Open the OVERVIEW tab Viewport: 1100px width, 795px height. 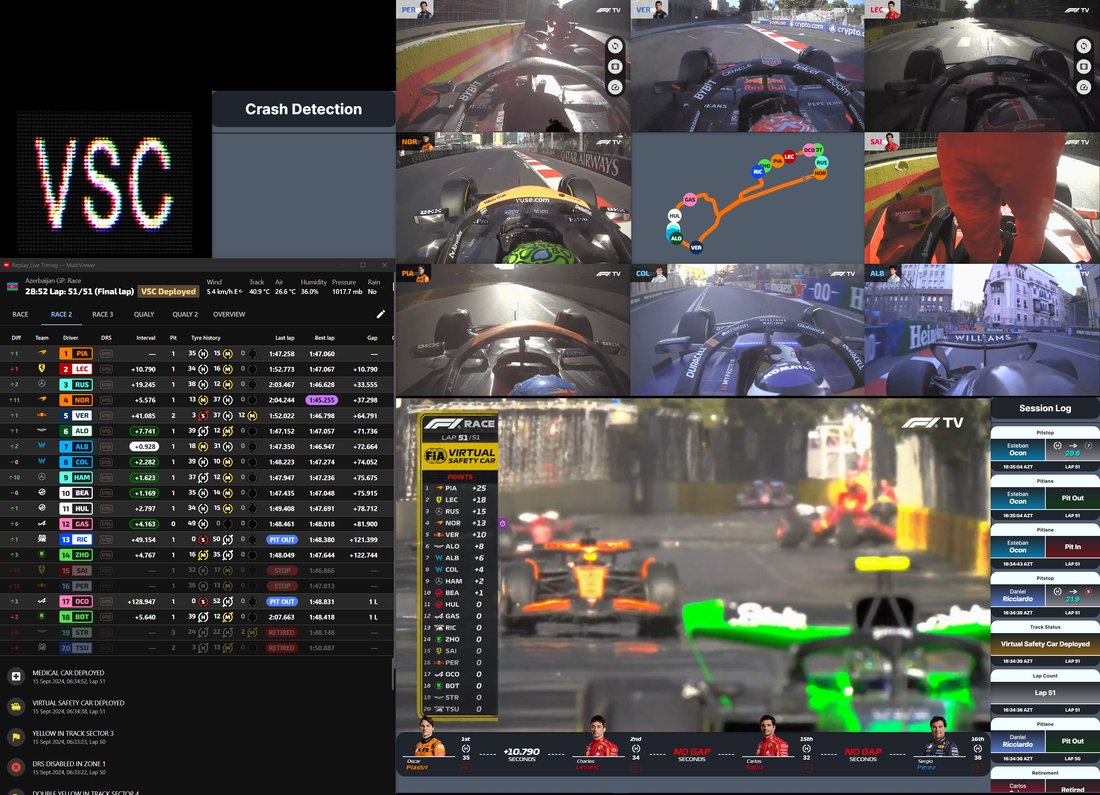coord(229,314)
